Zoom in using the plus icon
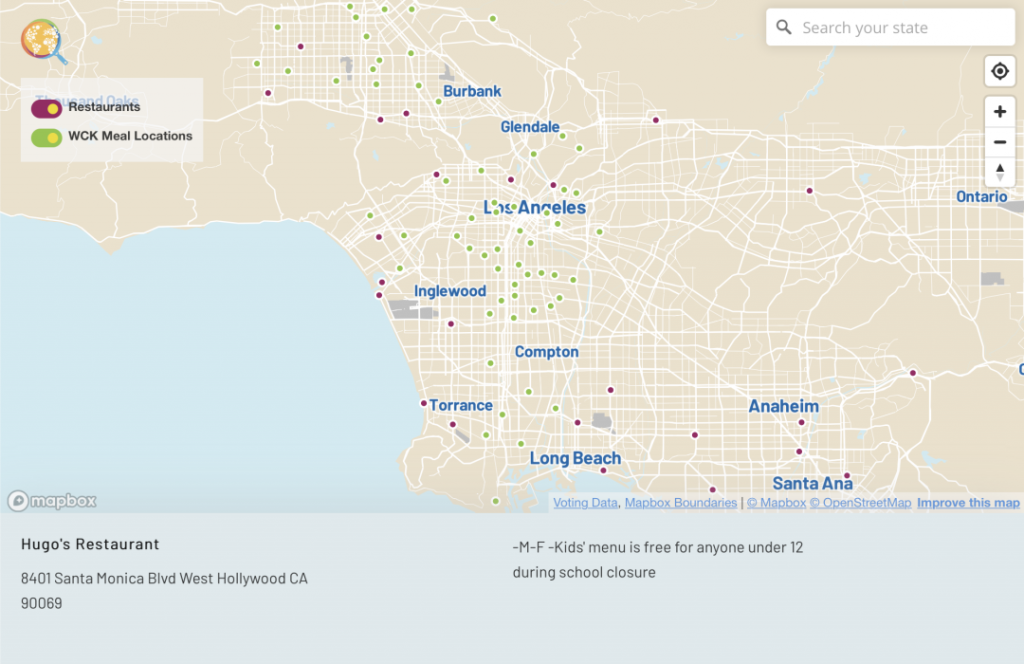The width and height of the screenshot is (1024, 664). click(x=999, y=112)
